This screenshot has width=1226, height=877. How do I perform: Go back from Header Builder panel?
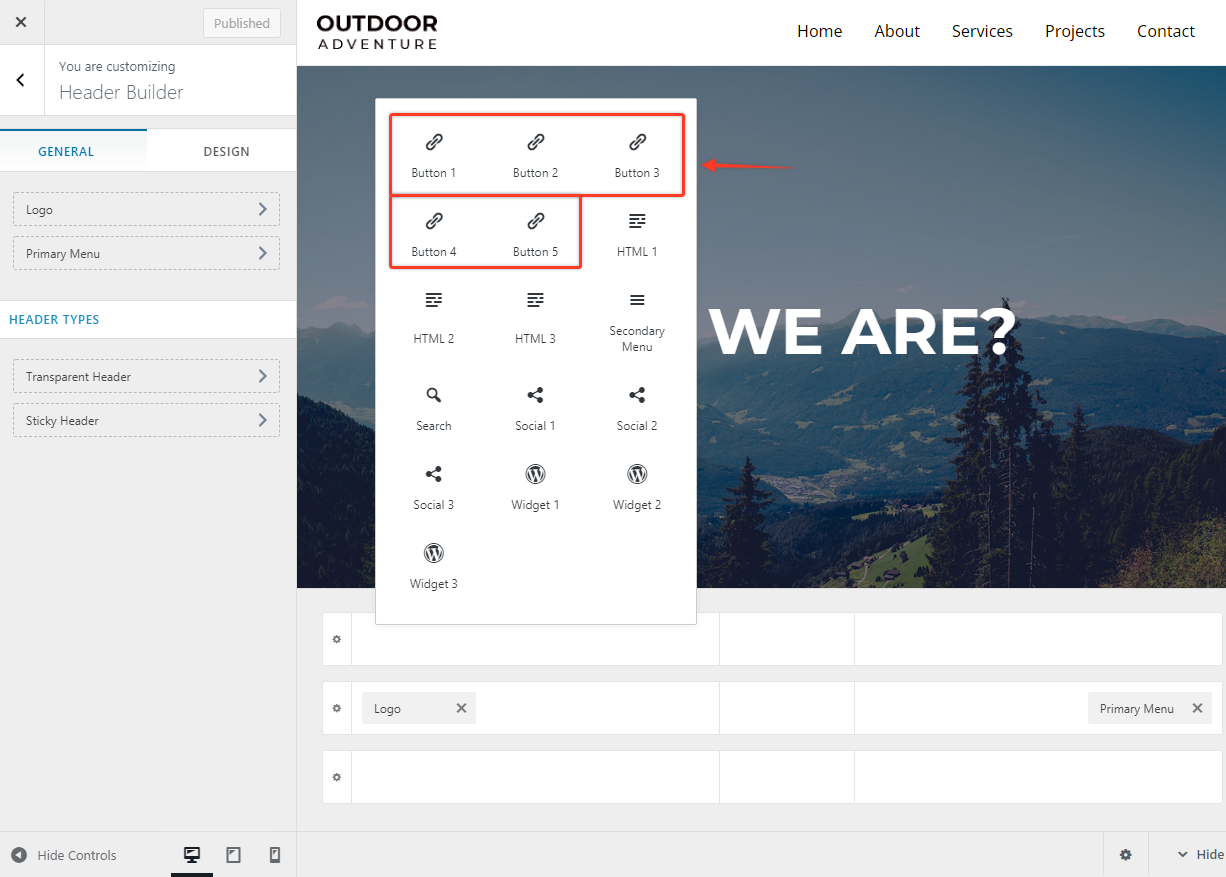tap(21, 80)
